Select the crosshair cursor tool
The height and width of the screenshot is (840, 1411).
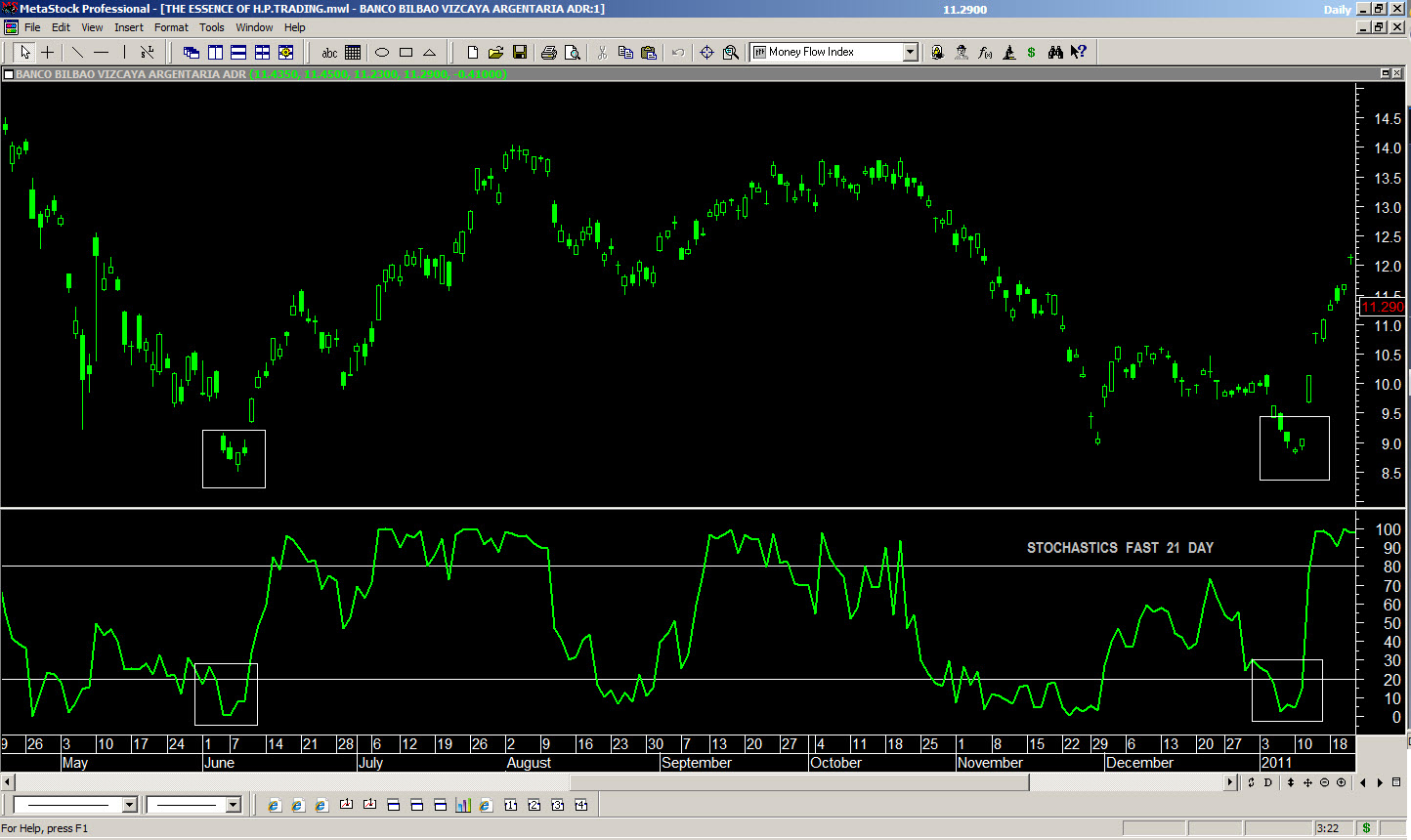(47, 53)
